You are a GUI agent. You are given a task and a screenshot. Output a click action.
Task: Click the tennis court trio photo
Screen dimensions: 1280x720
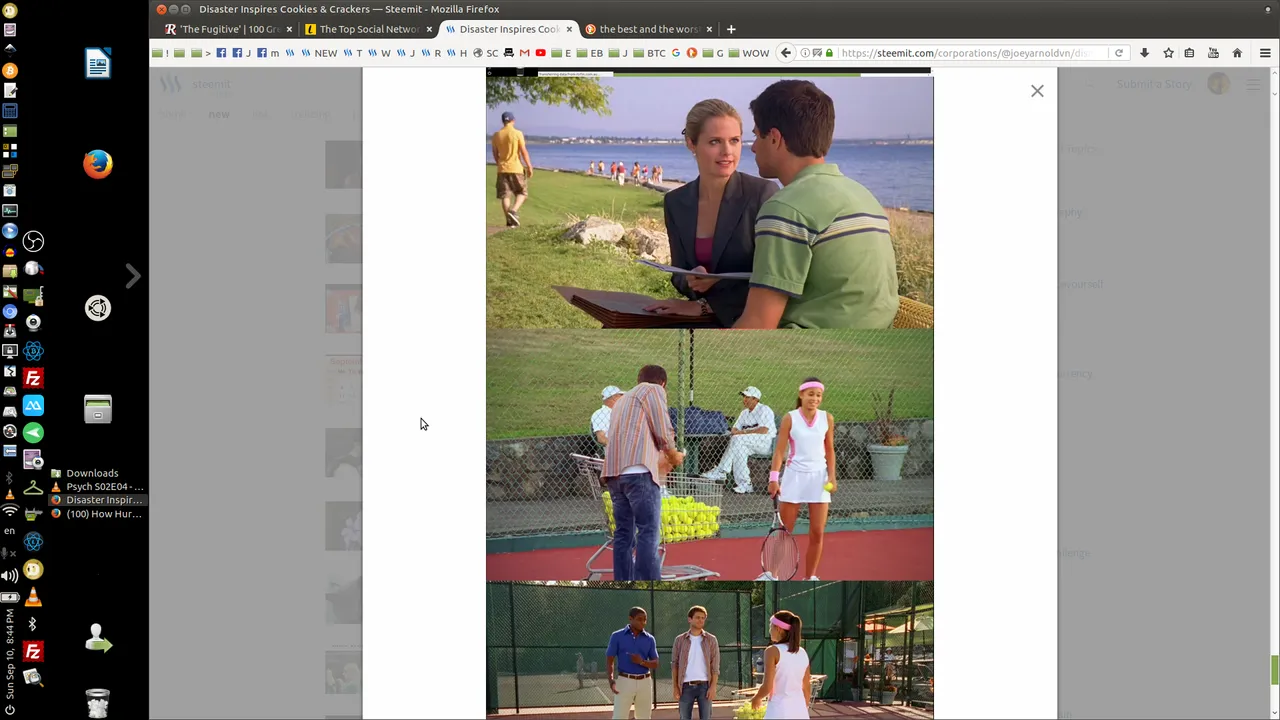coord(709,651)
